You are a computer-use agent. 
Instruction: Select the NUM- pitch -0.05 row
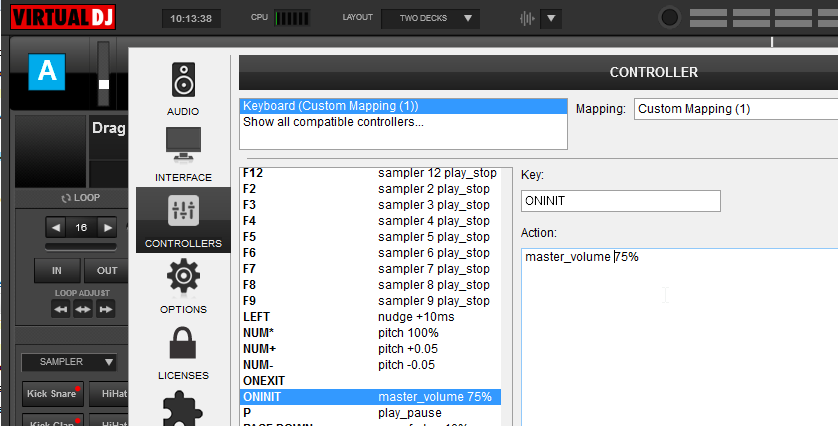click(370, 365)
